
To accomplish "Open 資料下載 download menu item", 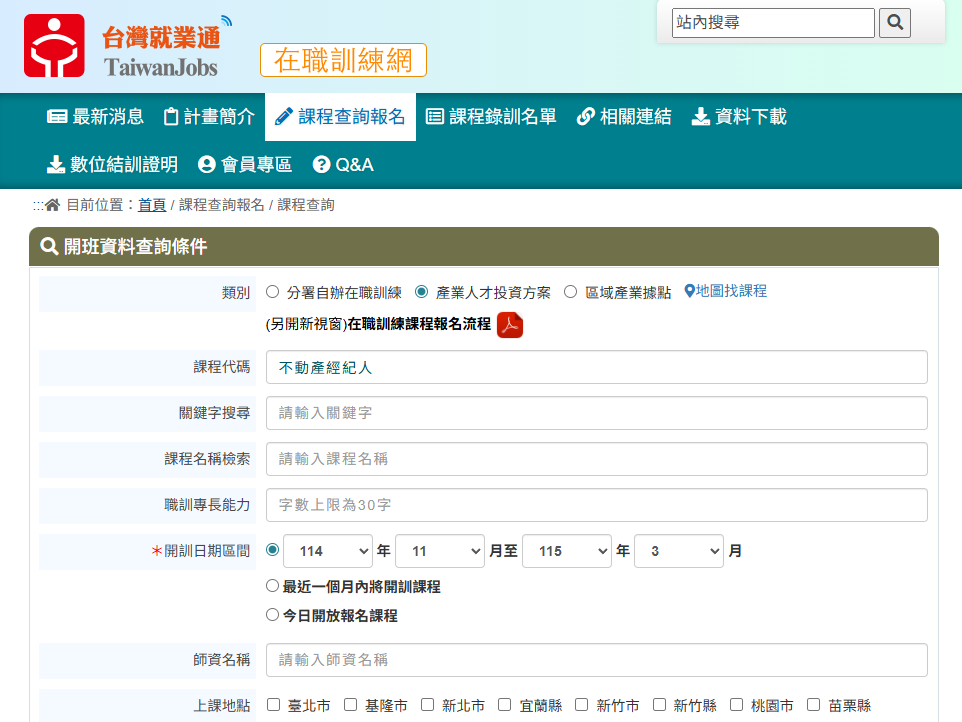I will [739, 117].
